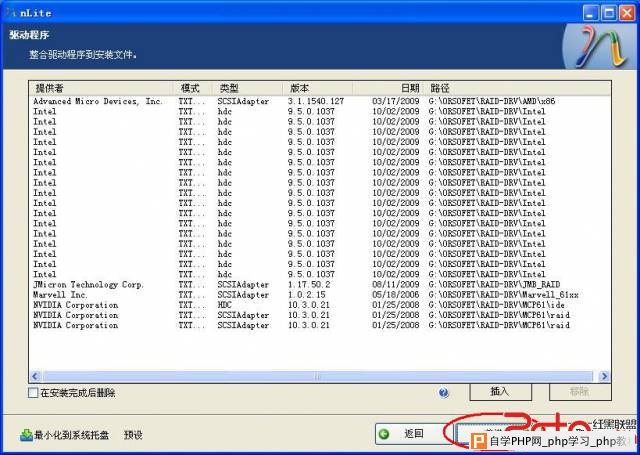
Task: Click date 05/18/2006 cell
Action: (396, 295)
